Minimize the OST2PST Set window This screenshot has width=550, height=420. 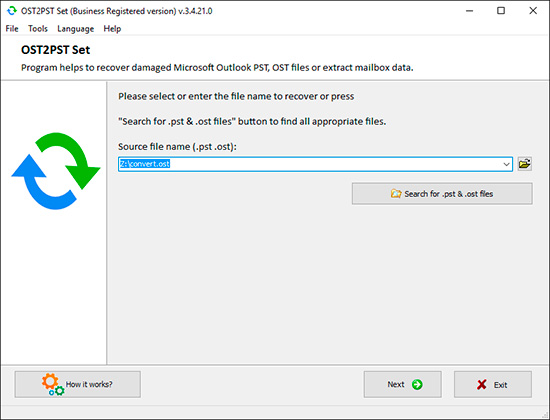pyautogui.click(x=469, y=11)
